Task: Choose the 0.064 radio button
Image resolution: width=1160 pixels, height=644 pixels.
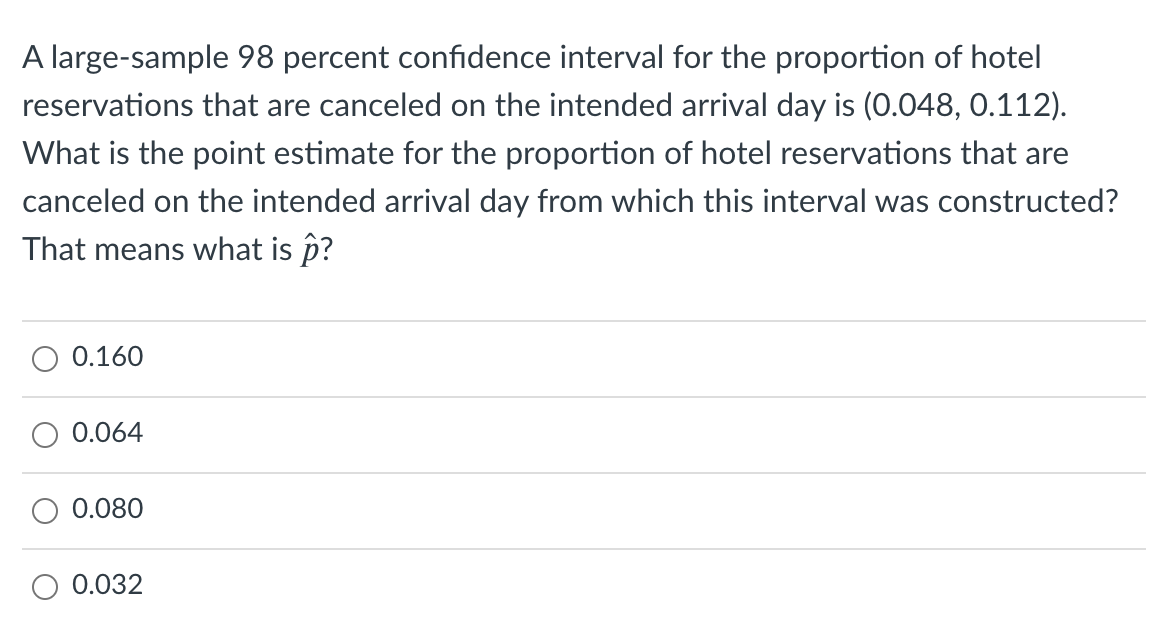Action: click(x=46, y=434)
